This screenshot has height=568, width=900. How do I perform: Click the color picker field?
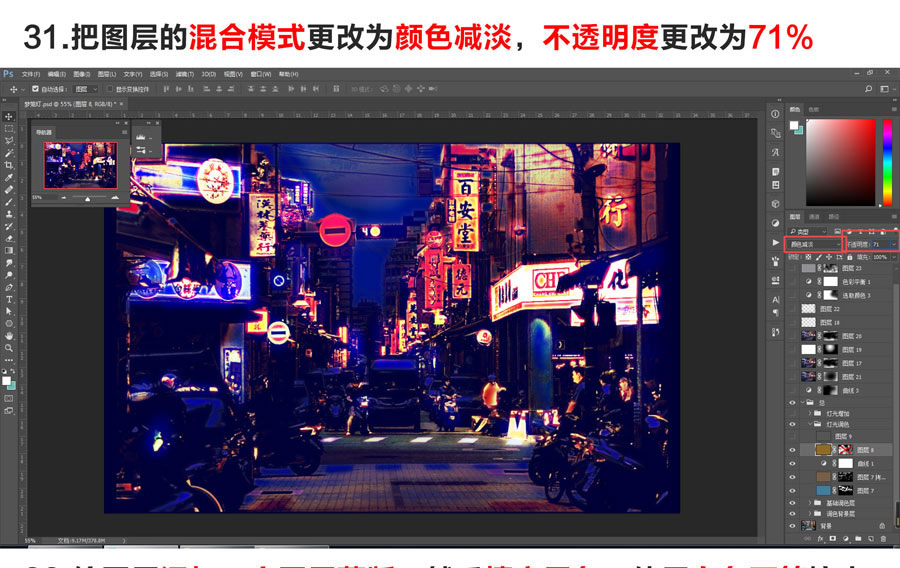(x=841, y=162)
